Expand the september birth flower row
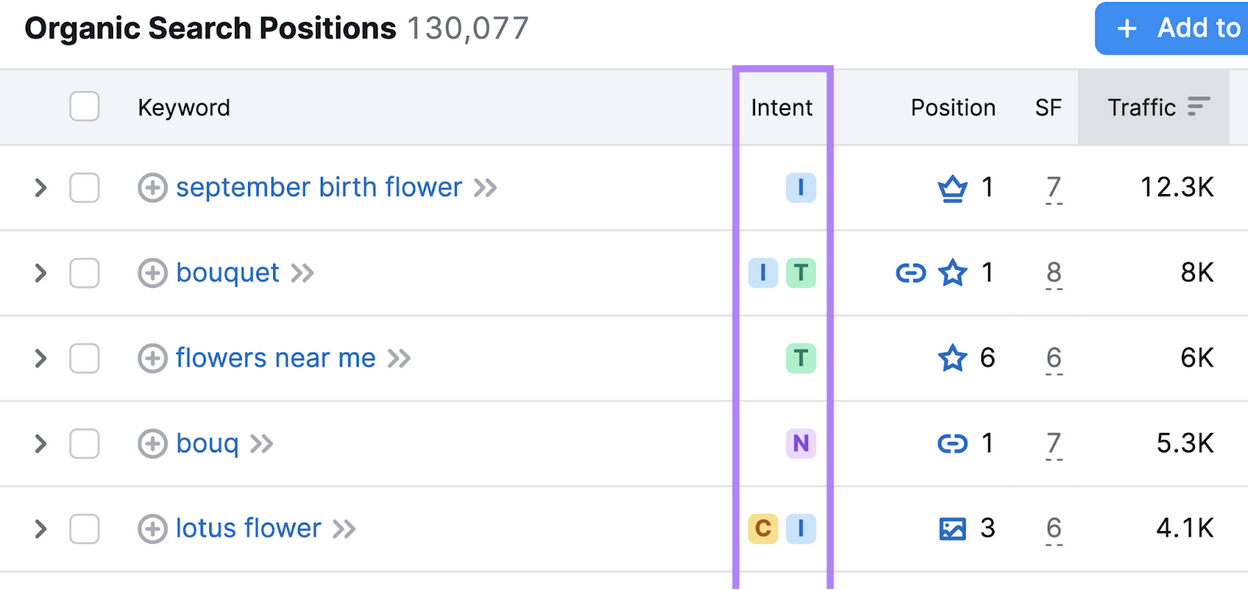The image size is (1248, 590). [x=40, y=188]
